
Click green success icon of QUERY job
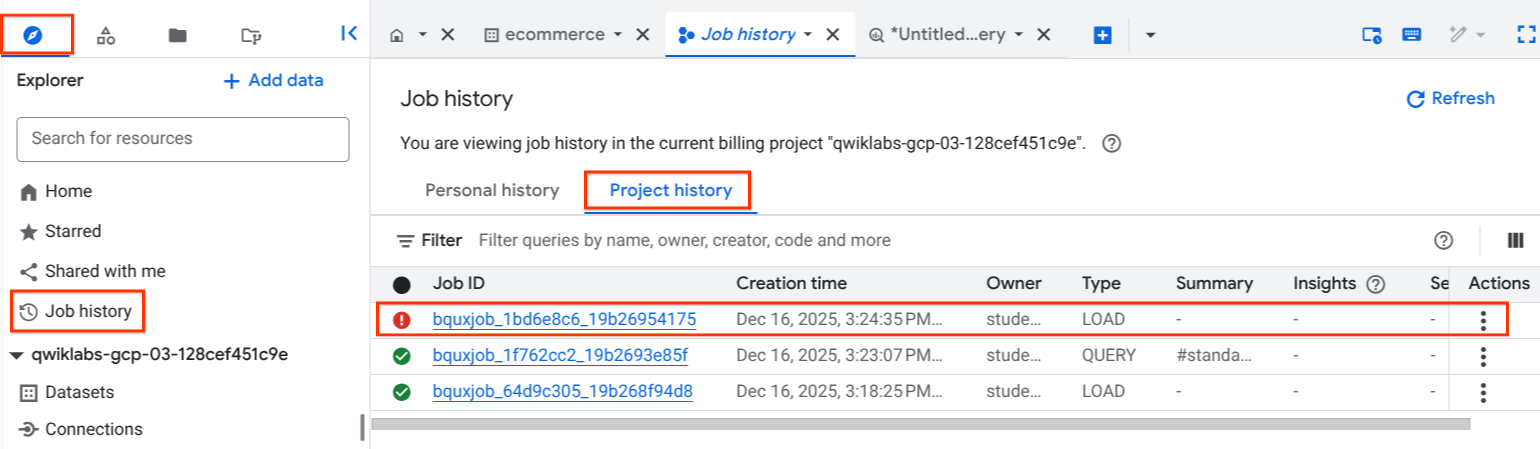click(401, 355)
